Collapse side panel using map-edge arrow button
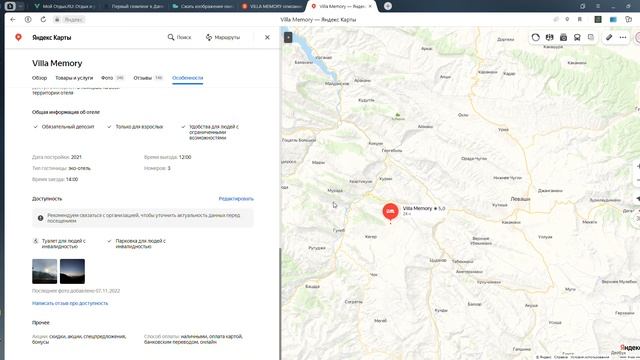This screenshot has height=360, width=640. tap(288, 37)
